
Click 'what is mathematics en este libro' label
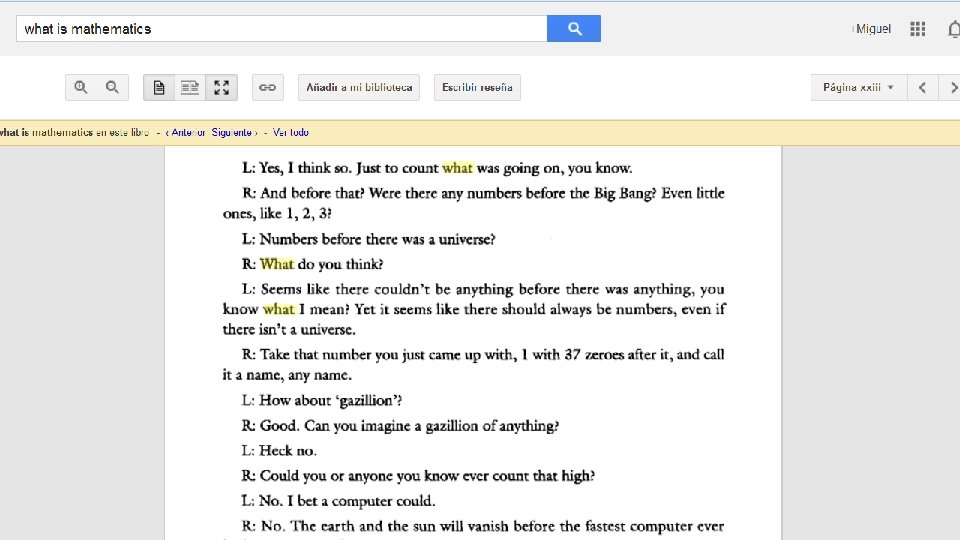[x=74, y=132]
